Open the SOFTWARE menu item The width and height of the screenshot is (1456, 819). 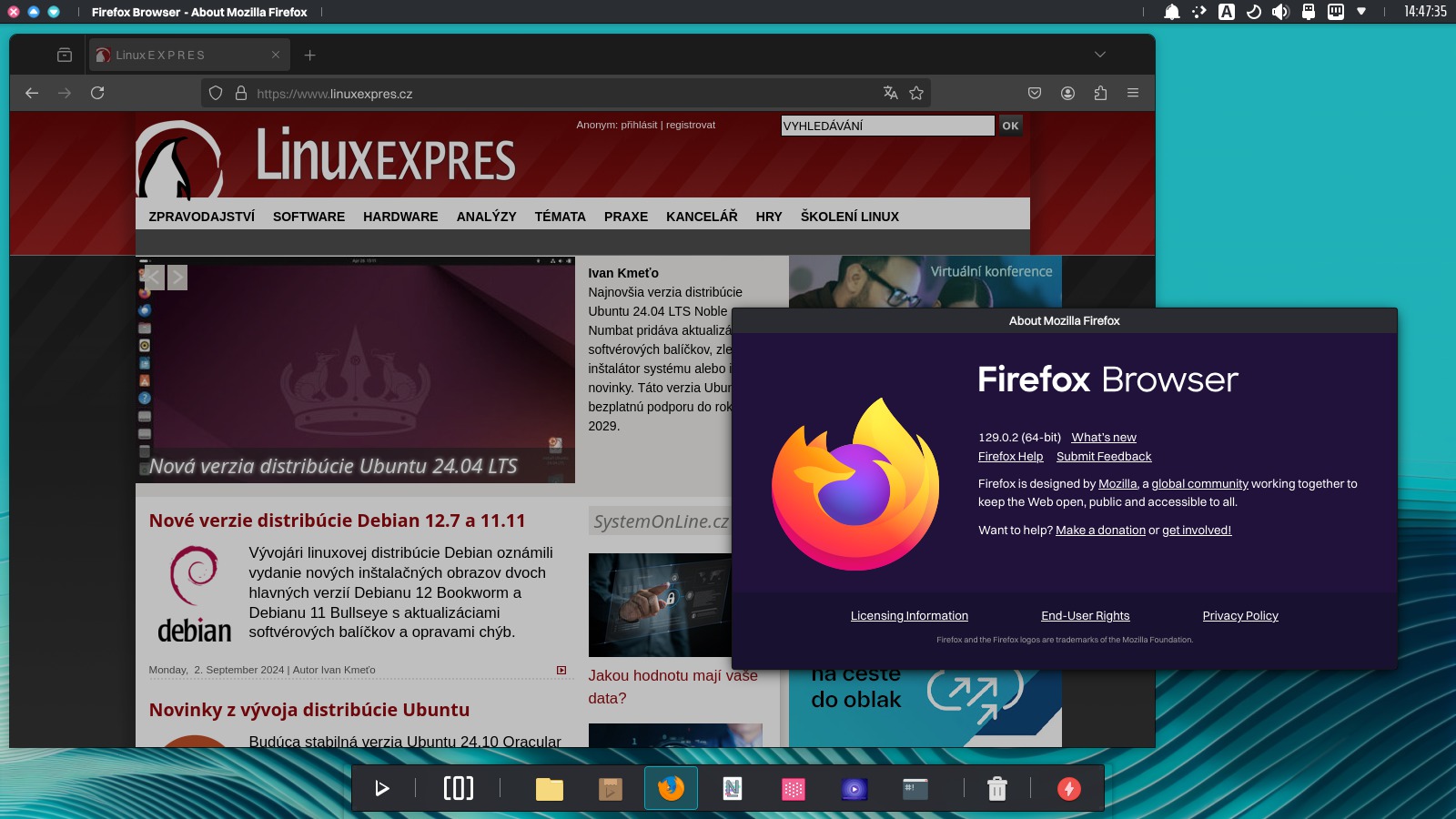(308, 217)
